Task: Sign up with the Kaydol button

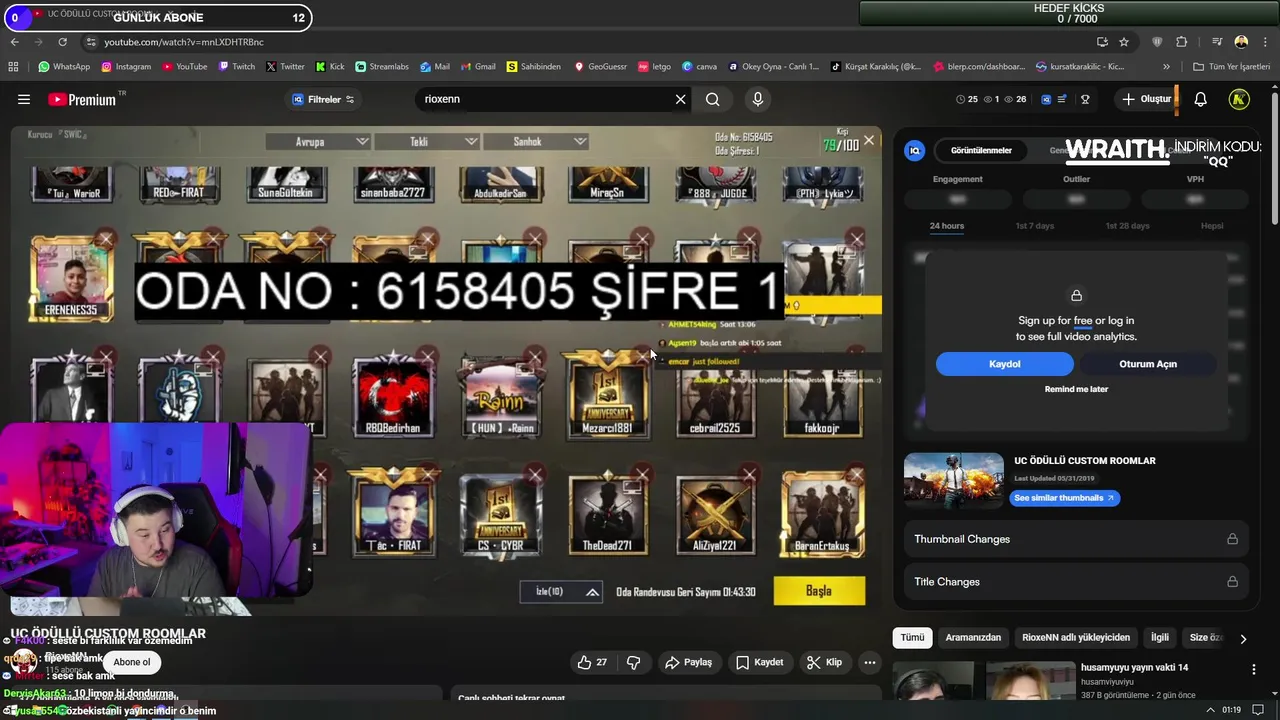Action: [1004, 364]
